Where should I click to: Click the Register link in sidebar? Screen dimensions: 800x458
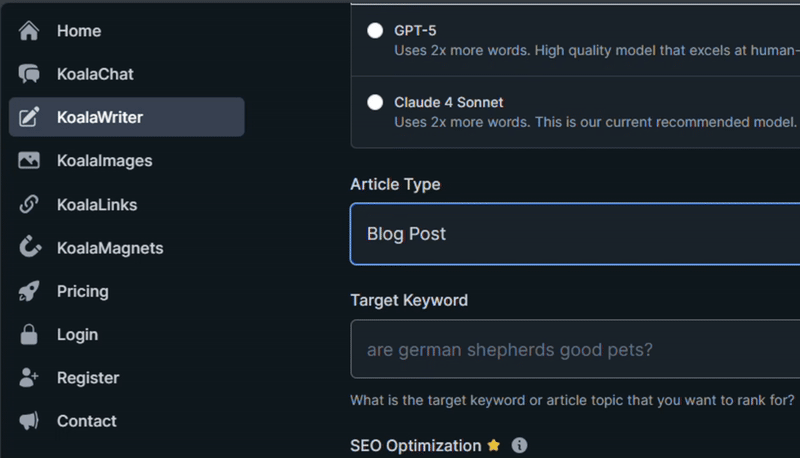(x=87, y=378)
